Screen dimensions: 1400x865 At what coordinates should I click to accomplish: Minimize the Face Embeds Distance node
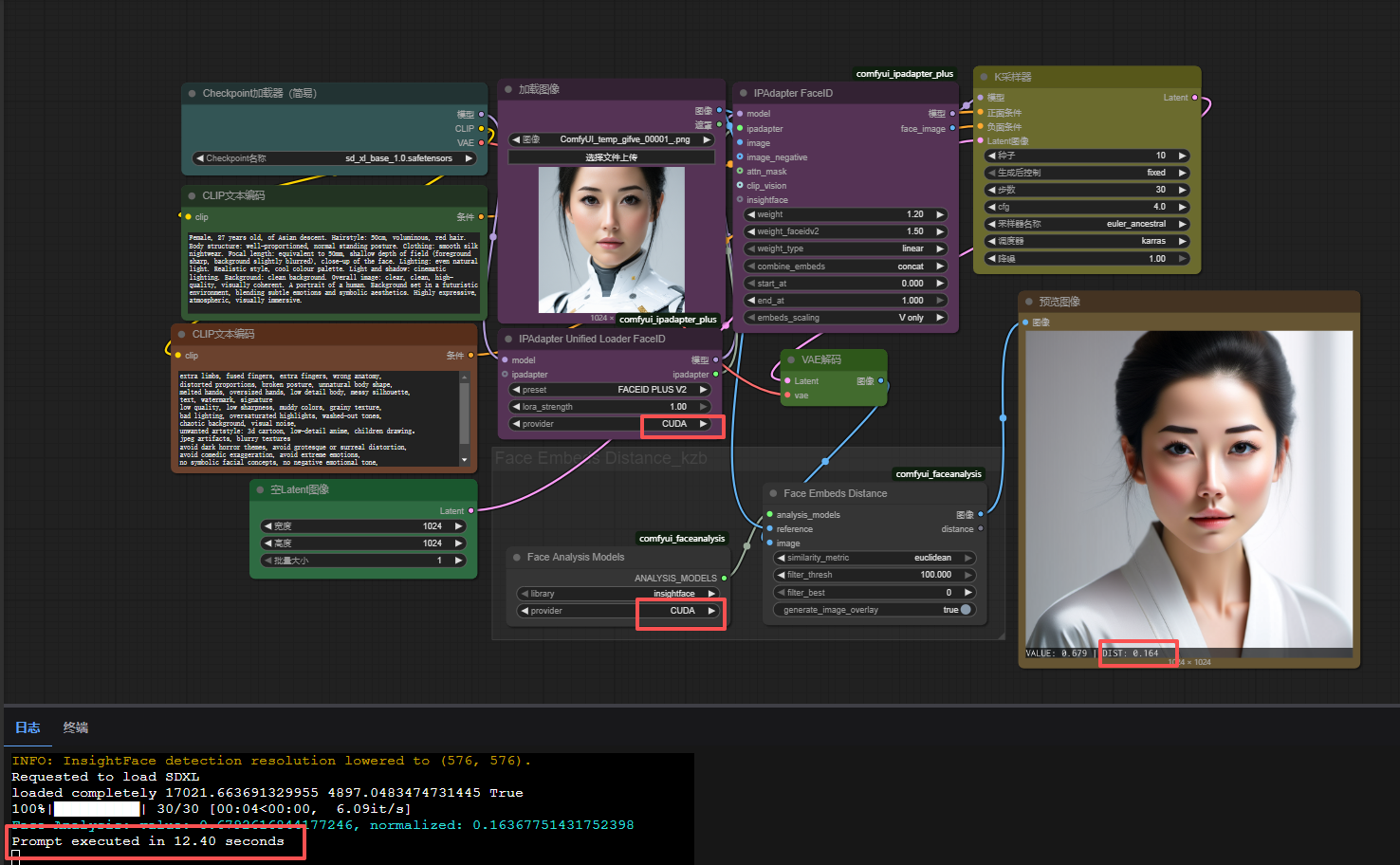coord(773,493)
